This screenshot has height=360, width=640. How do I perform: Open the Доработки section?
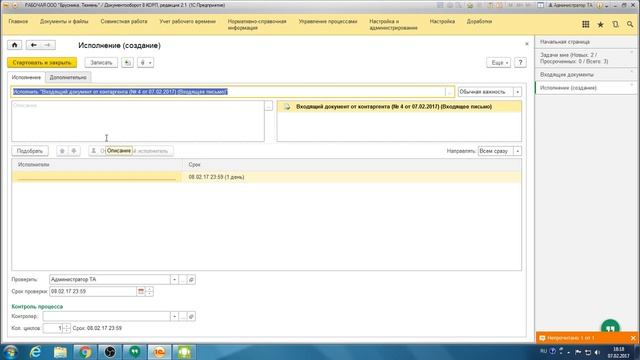[x=479, y=21]
